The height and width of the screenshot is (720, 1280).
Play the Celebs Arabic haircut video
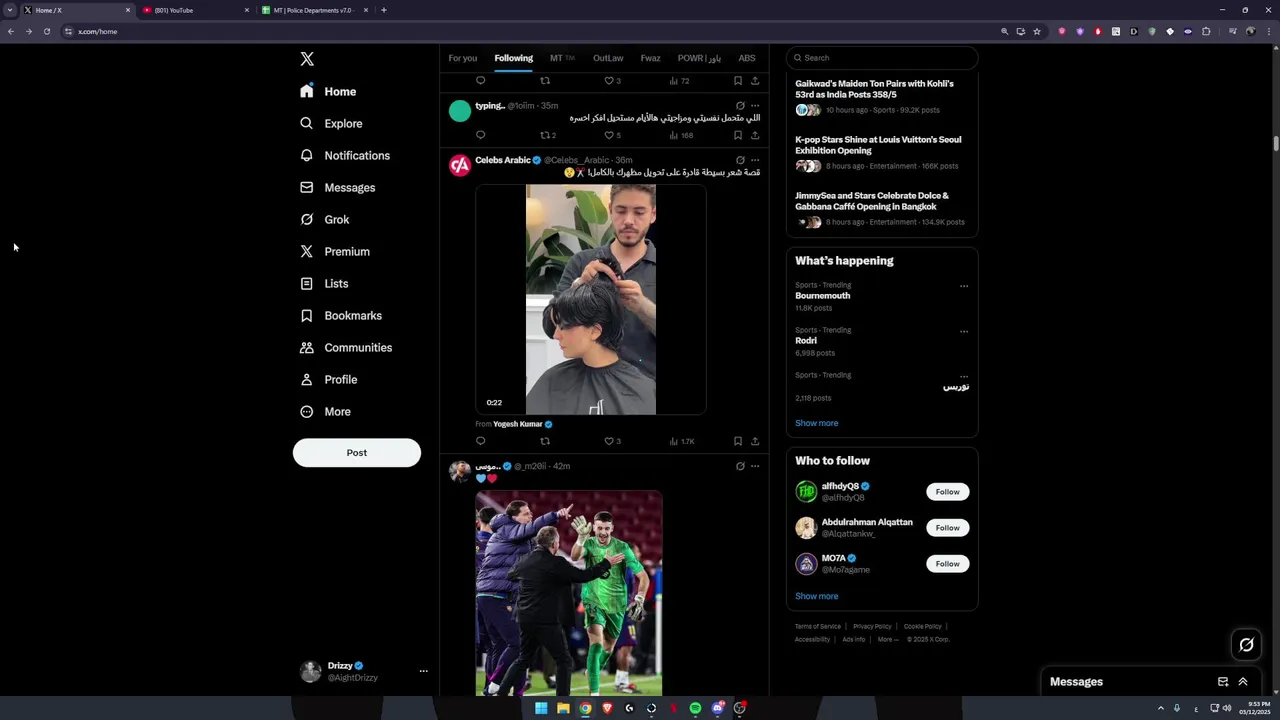point(591,299)
